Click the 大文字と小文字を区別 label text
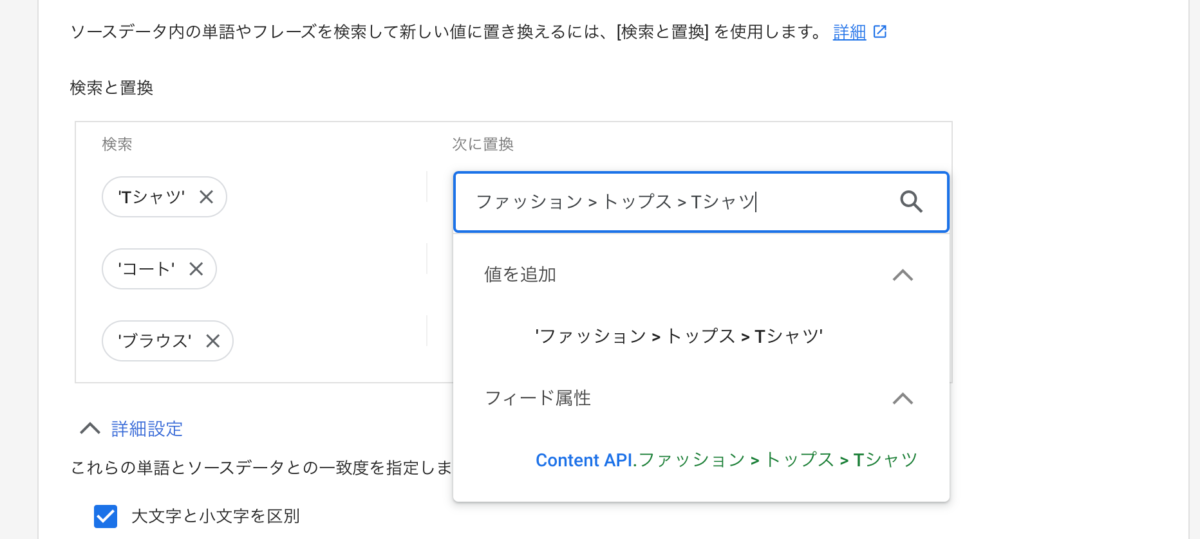 pos(216,517)
